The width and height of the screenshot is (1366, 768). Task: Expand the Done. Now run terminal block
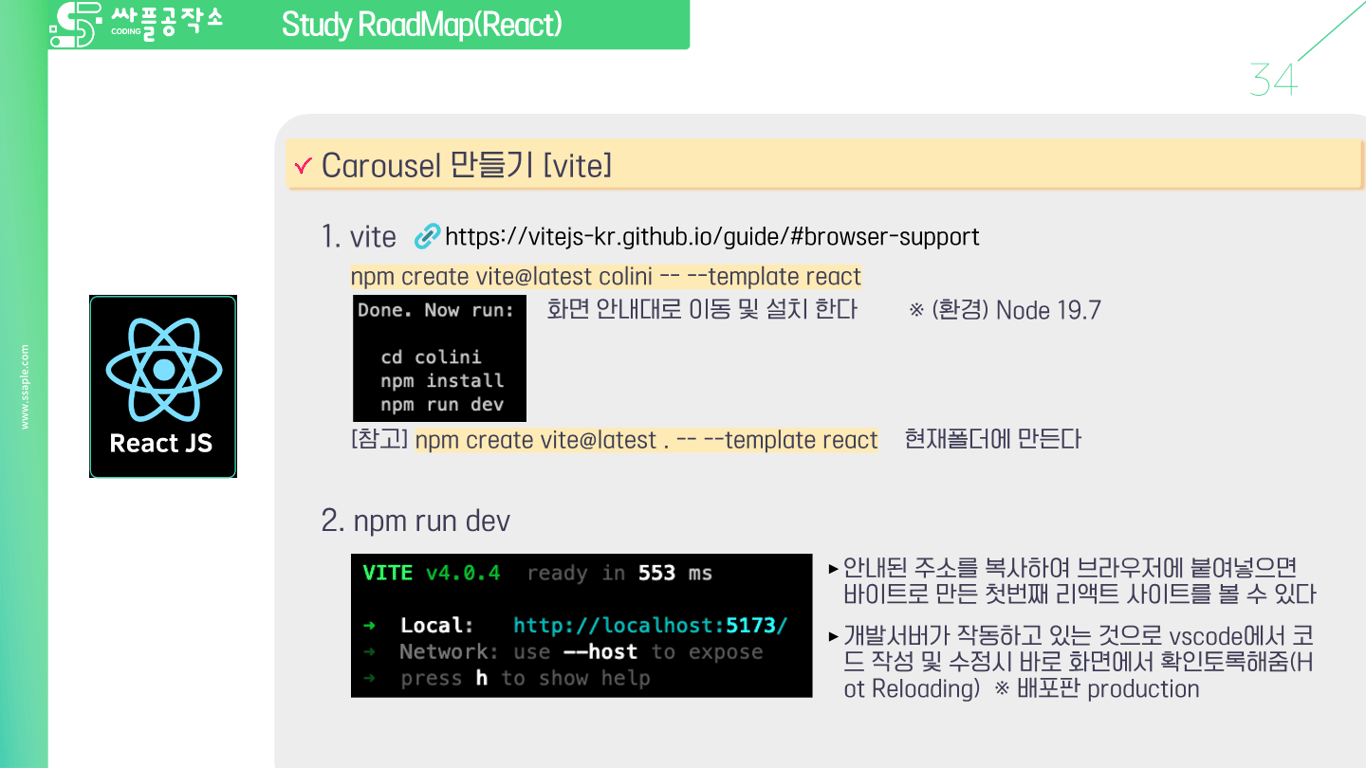[x=439, y=358]
